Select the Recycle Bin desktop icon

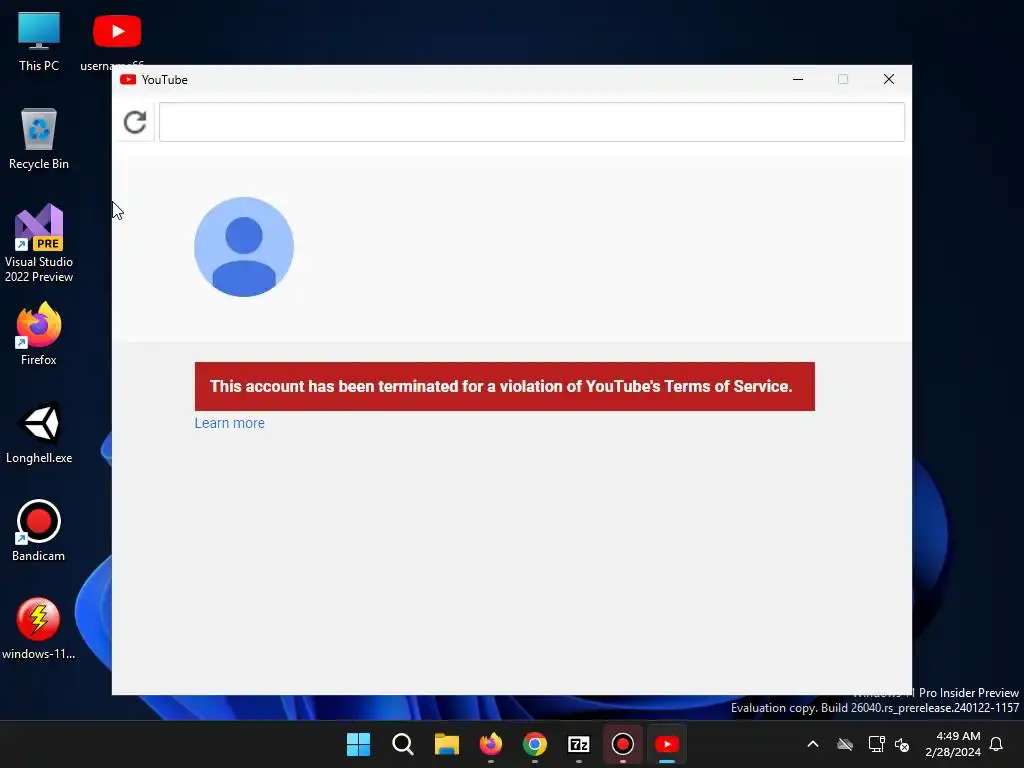coord(39,139)
